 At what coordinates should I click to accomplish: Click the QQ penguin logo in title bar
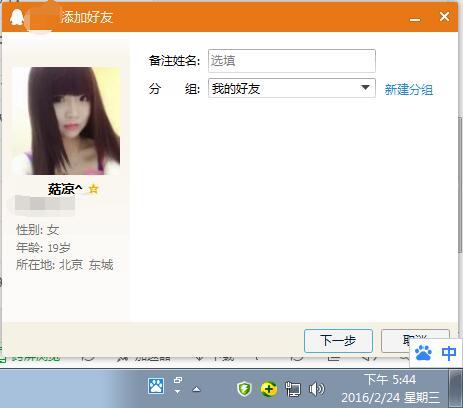(16, 17)
